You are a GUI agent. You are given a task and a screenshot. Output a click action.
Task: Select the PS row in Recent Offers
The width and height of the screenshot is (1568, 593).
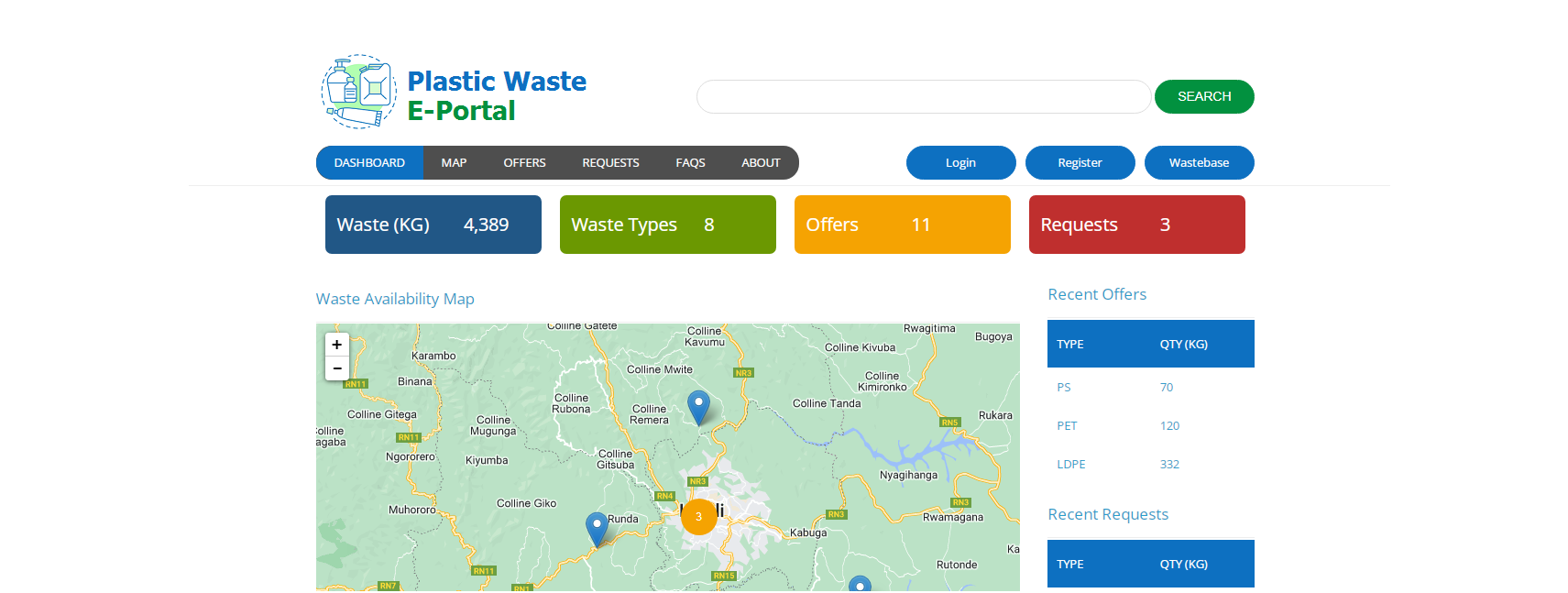coord(1151,388)
